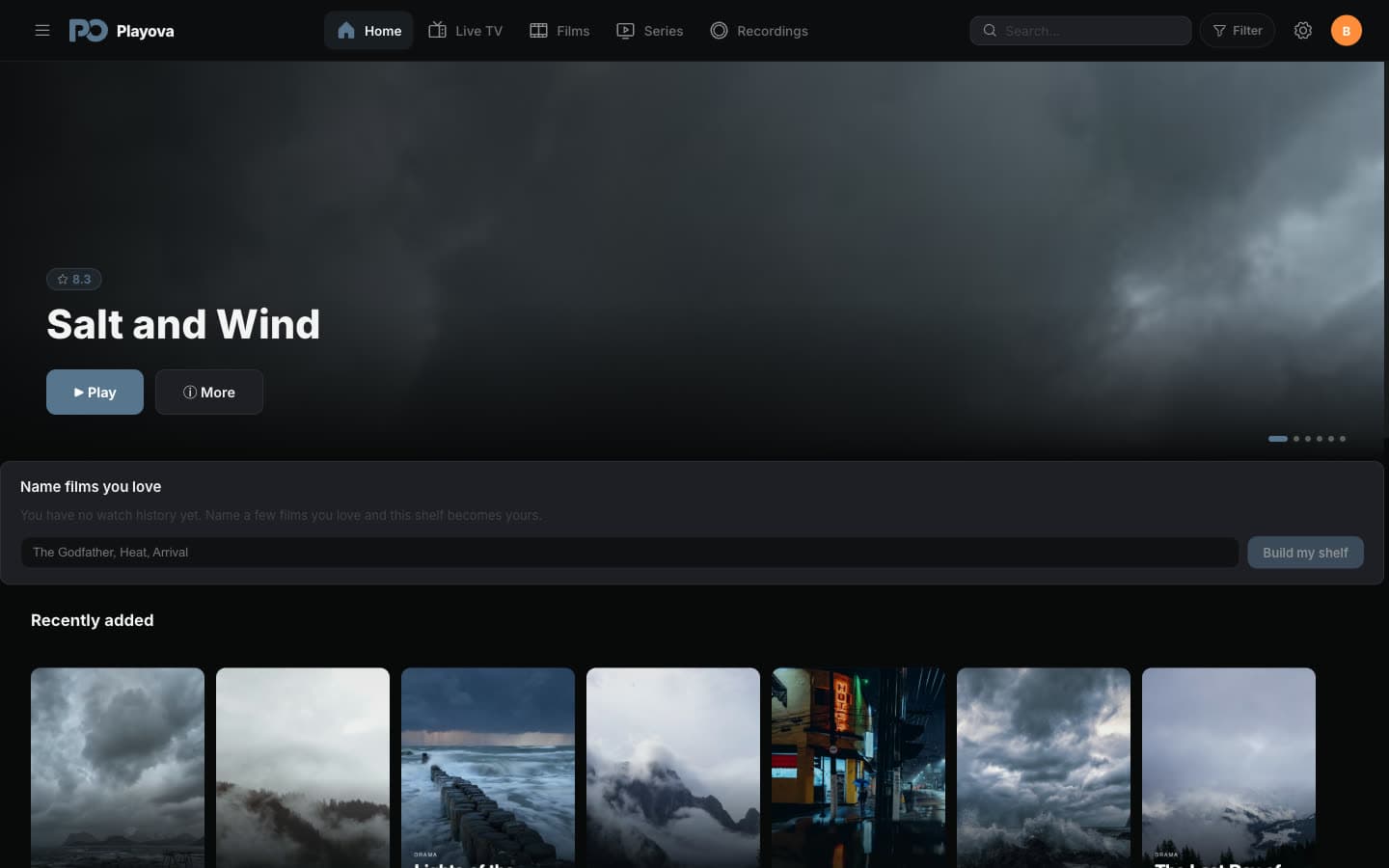Select the Series tab
Image resolution: width=1389 pixels, height=868 pixels.
pyautogui.click(x=649, y=31)
